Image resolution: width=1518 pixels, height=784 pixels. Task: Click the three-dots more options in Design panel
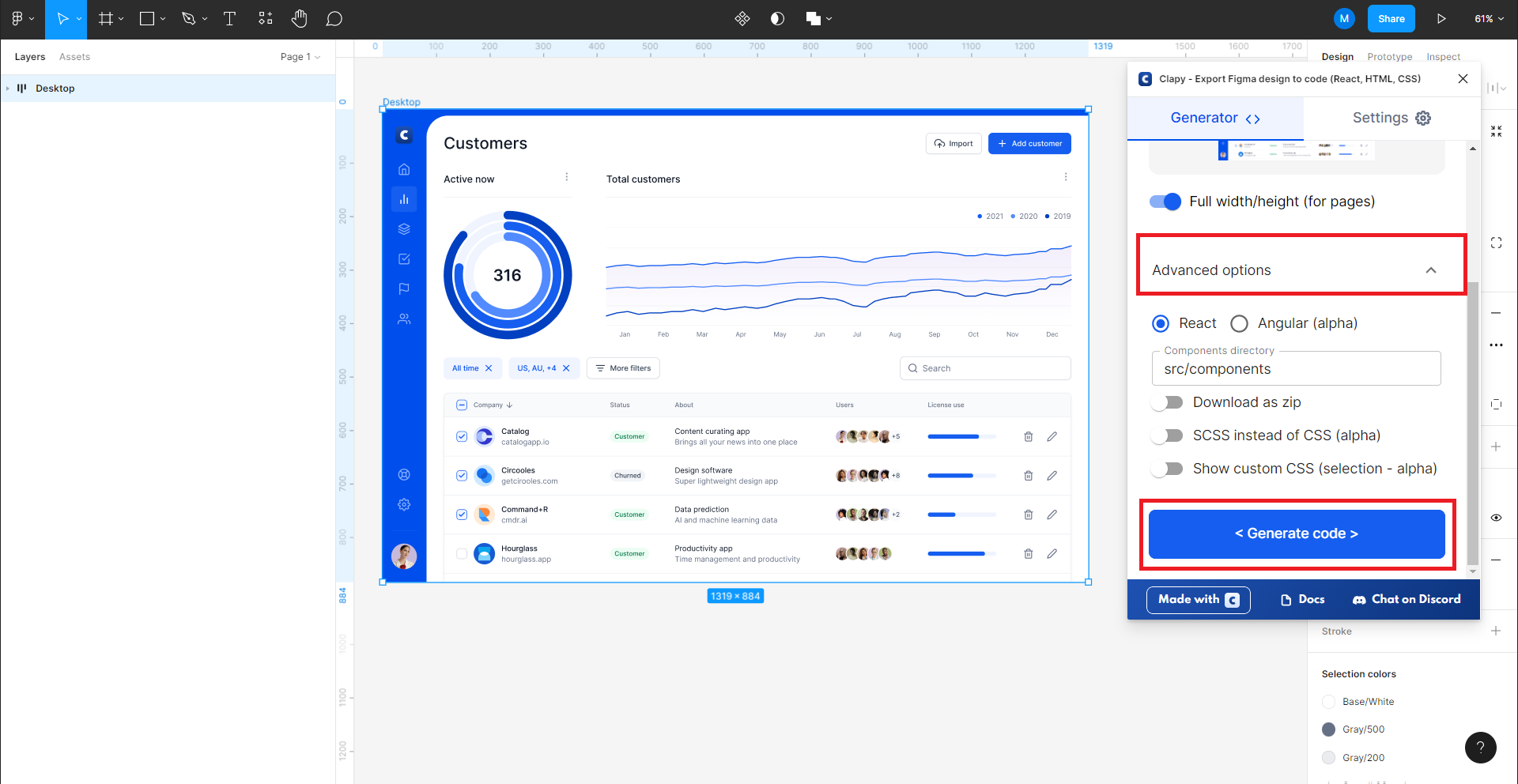[1496, 345]
